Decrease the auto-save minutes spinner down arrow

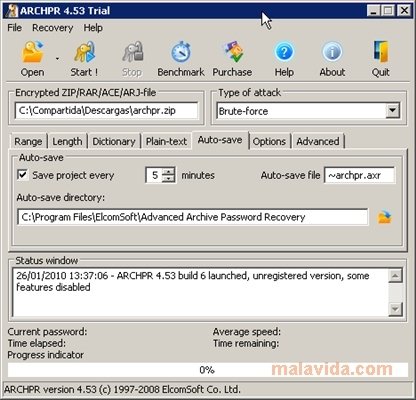point(169,179)
